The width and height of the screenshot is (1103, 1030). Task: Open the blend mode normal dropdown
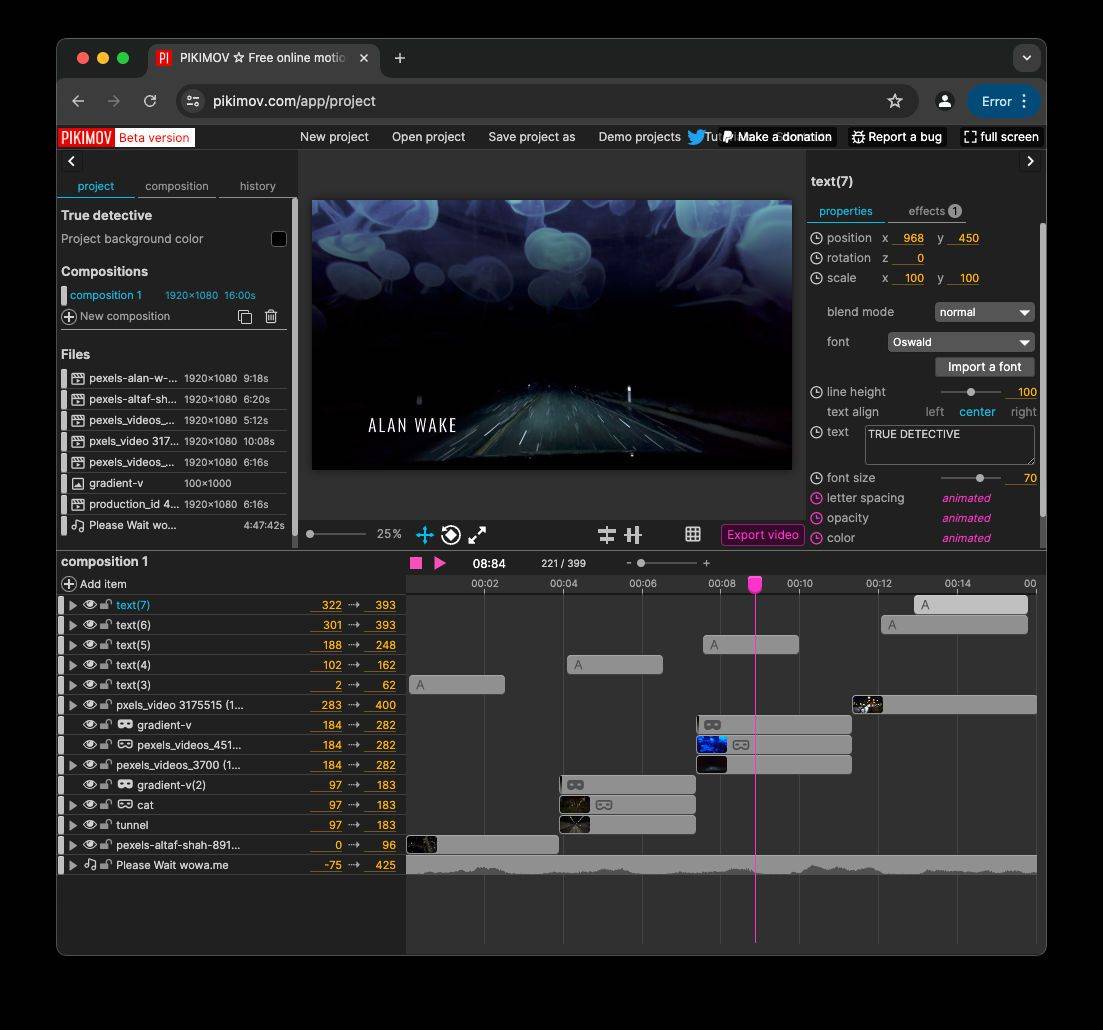[984, 312]
